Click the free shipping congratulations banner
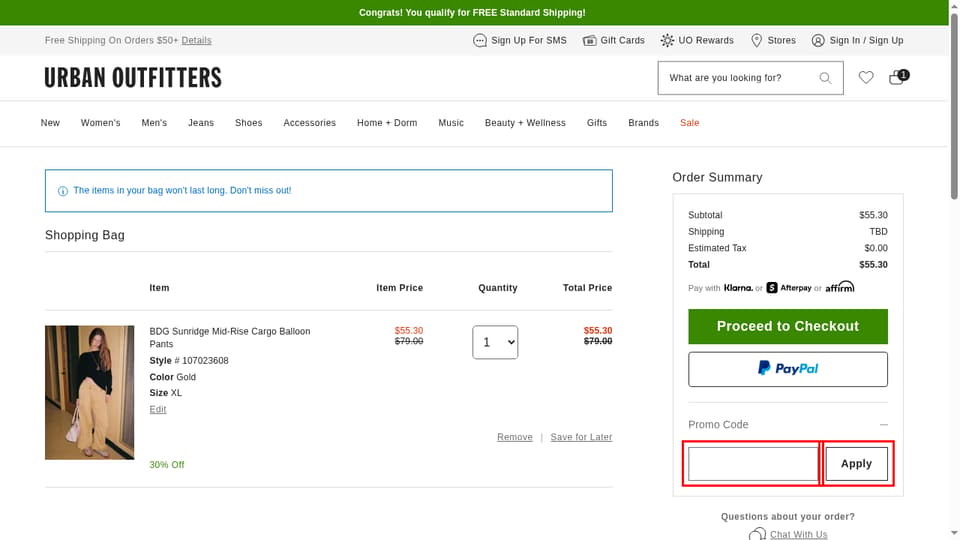The image size is (960, 540). pos(474,13)
